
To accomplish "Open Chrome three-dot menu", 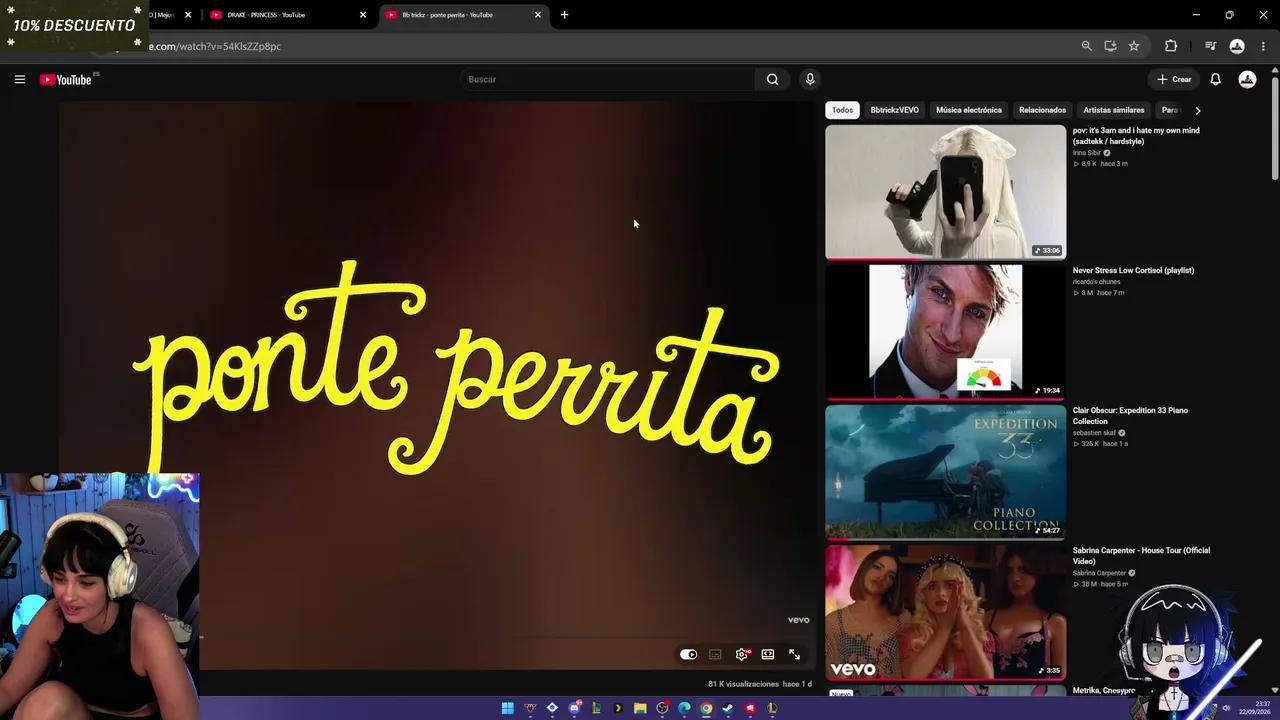I will [x=1263, y=46].
